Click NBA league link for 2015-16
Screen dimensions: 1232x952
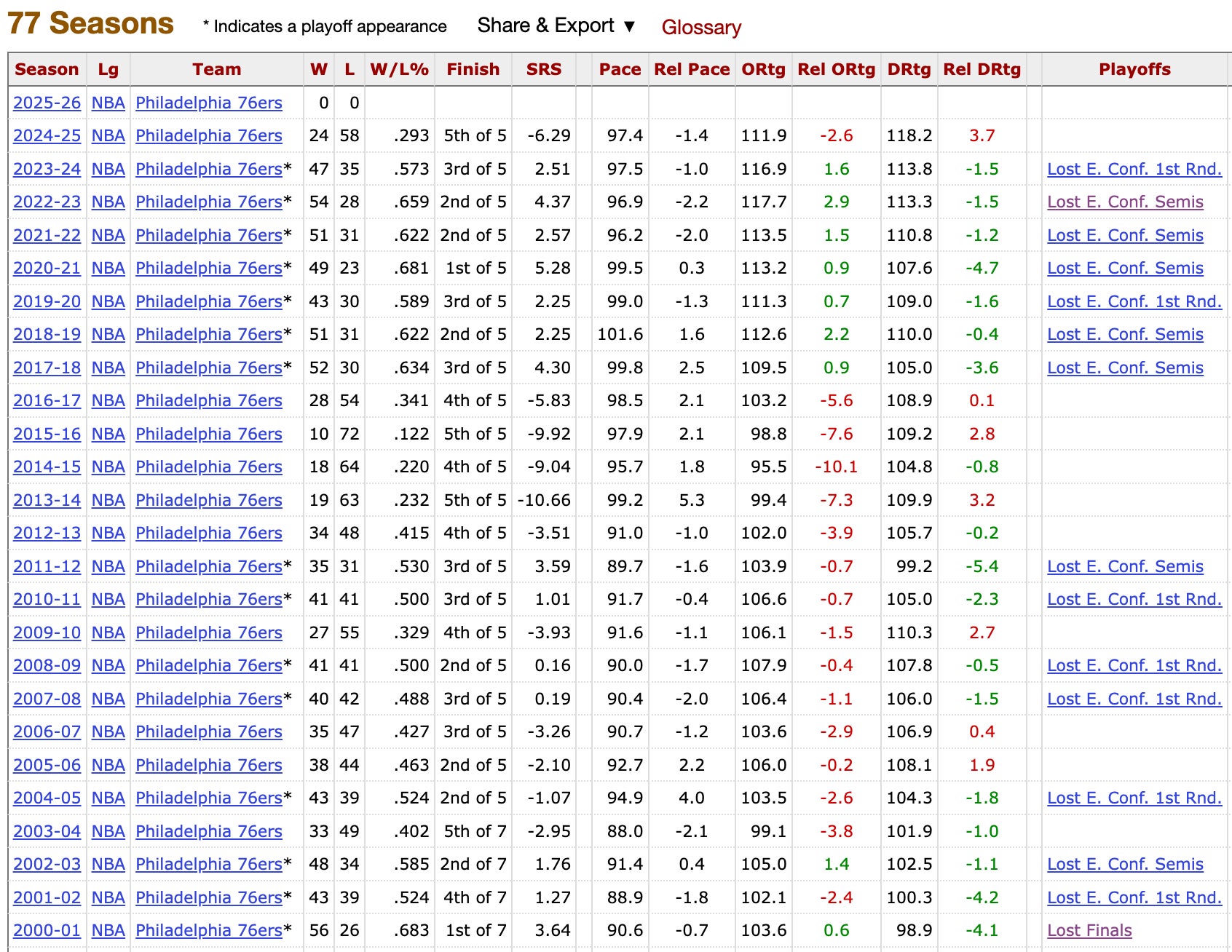click(108, 435)
